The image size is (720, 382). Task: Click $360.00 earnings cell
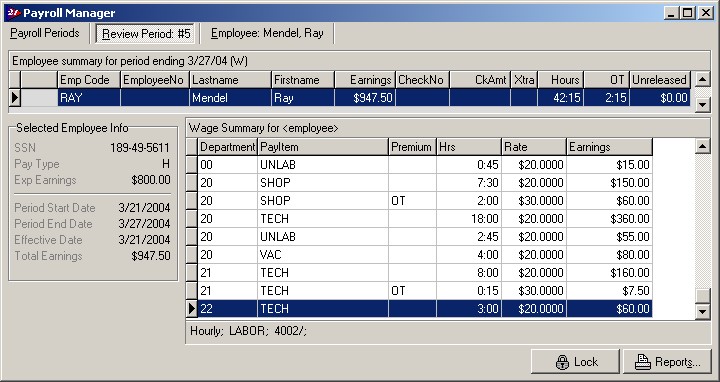609,219
